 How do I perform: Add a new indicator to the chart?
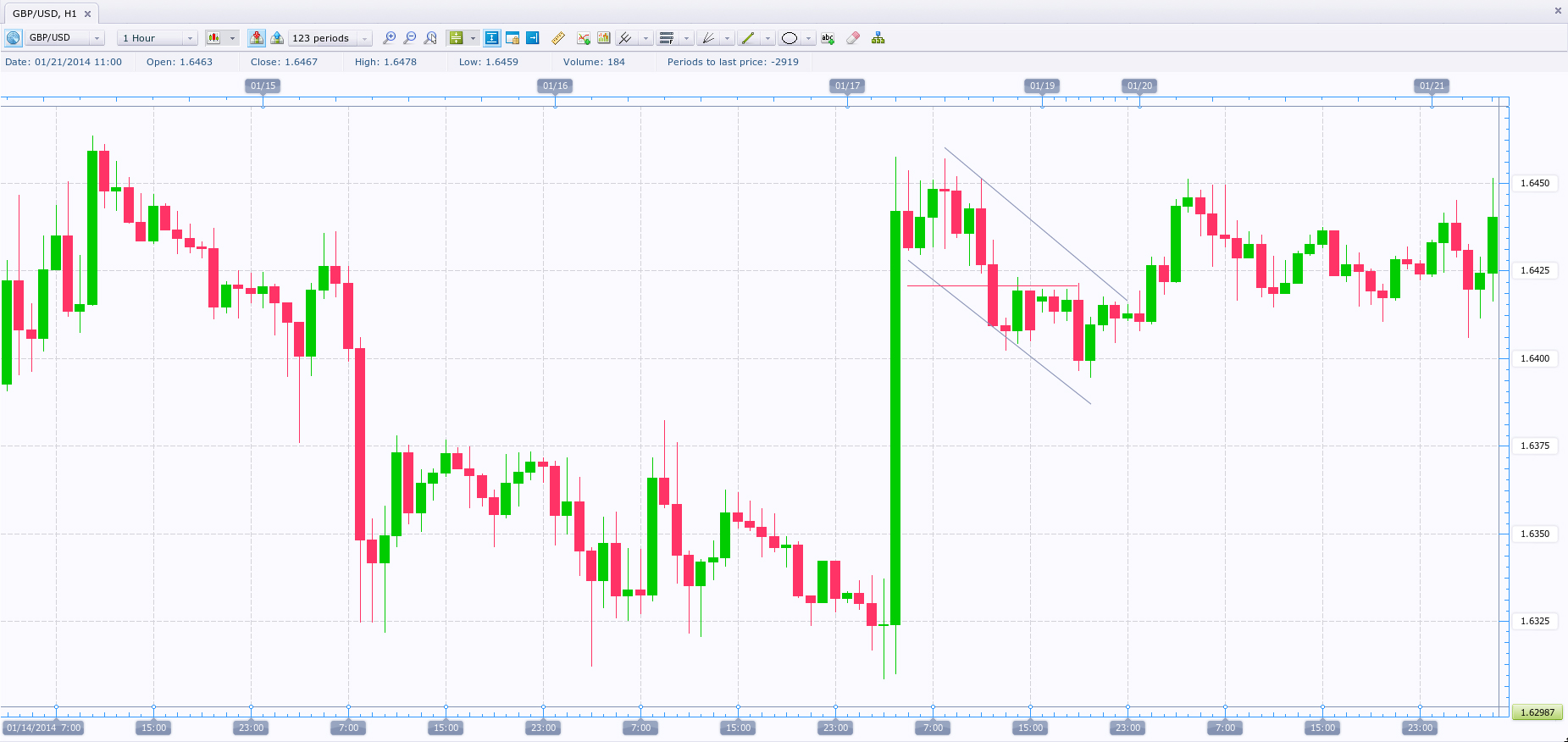(584, 38)
